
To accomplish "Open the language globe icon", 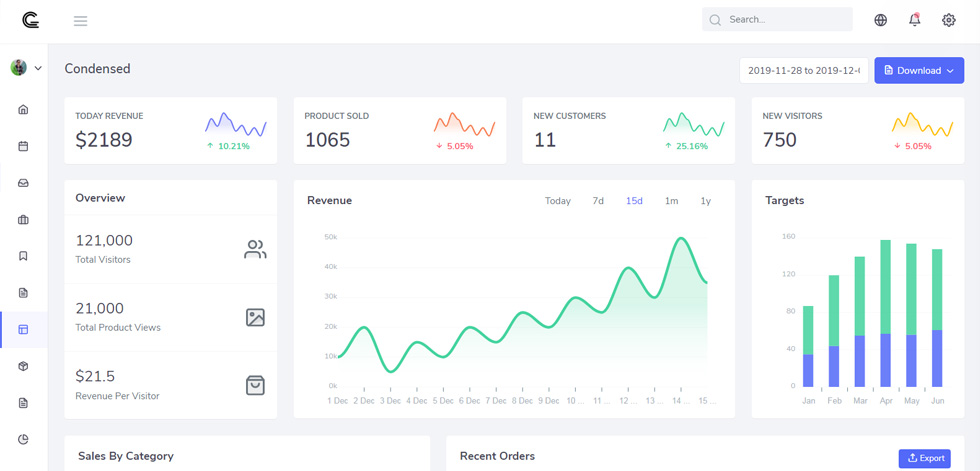I will 881,20.
